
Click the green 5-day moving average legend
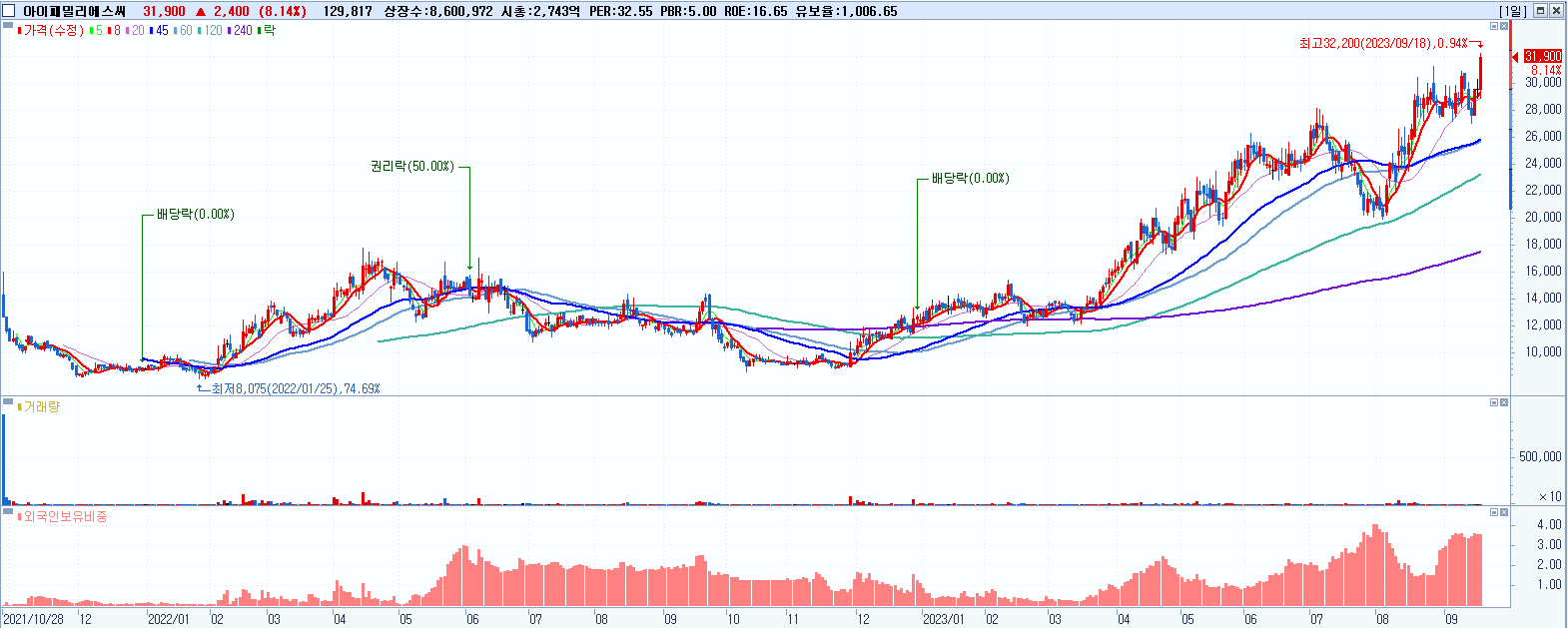point(97,31)
